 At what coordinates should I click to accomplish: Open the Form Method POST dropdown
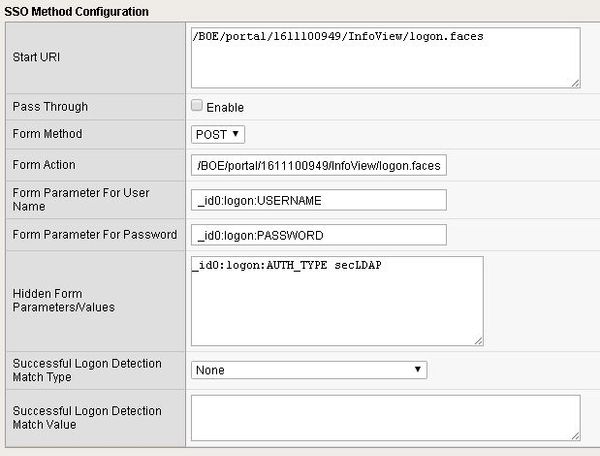click(x=218, y=134)
